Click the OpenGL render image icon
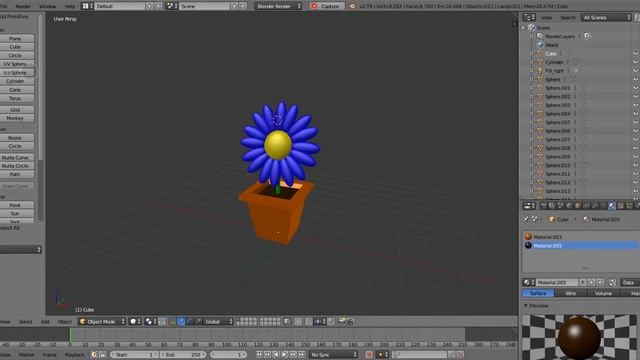 (342, 322)
